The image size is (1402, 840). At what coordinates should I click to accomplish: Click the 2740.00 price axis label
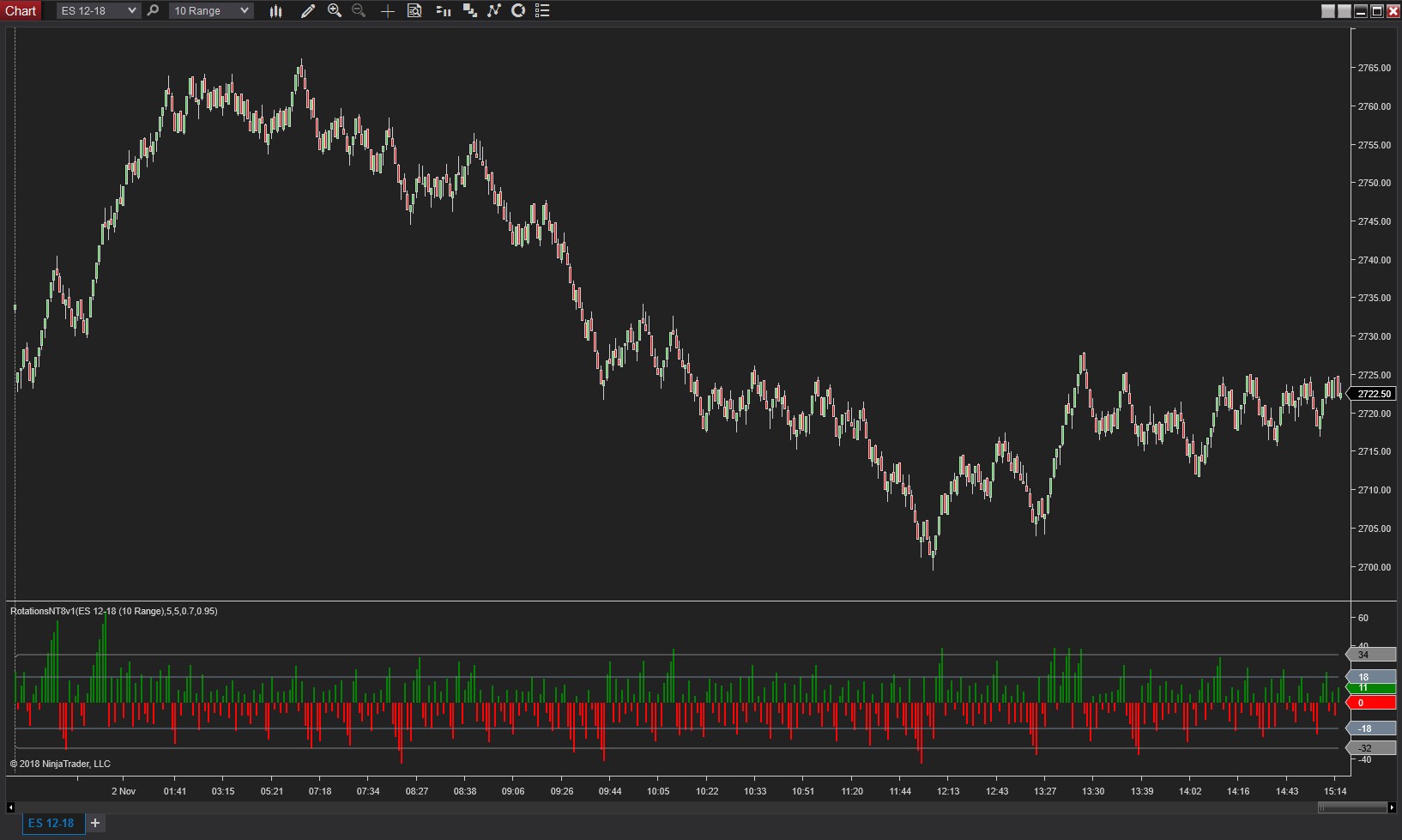1374,260
